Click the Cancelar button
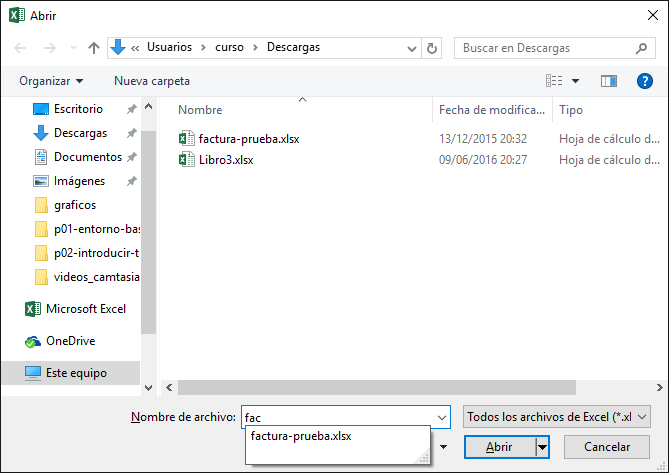This screenshot has height=473, width=669. pyautogui.click(x=606, y=447)
